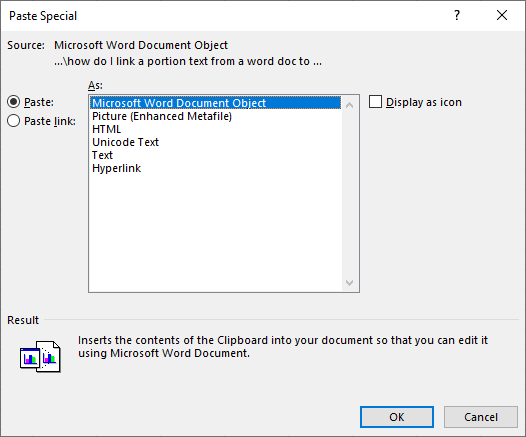Enable Display as icon checkbox
This screenshot has height=437, width=526.
pyautogui.click(x=375, y=102)
